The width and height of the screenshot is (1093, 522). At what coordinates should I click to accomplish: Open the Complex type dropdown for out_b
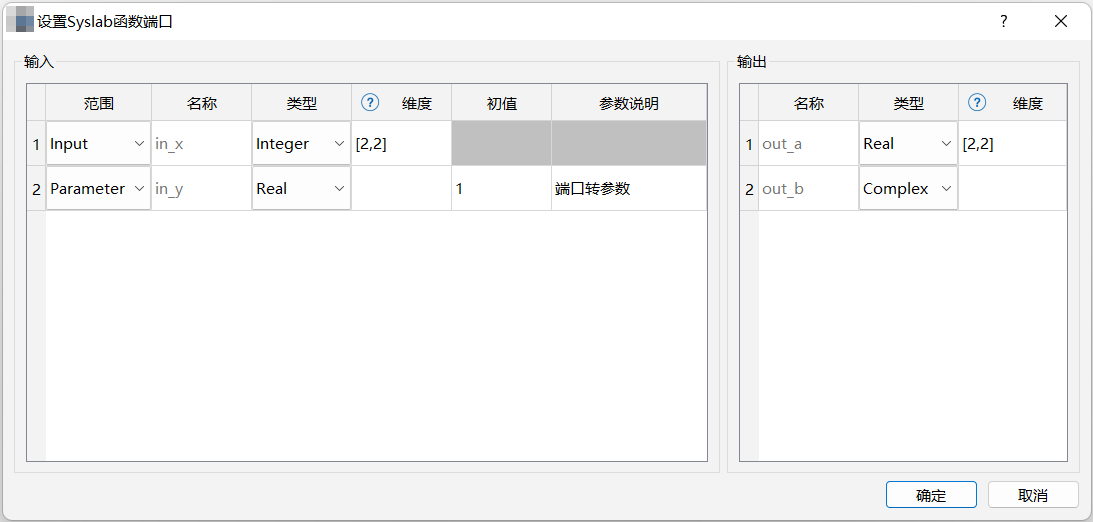[908, 189]
